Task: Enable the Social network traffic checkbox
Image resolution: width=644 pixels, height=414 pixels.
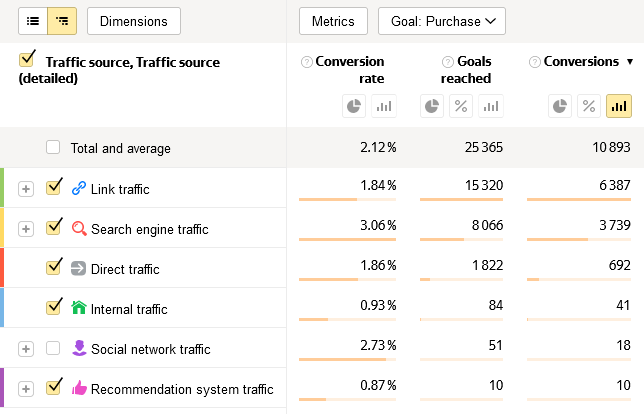Action: 54,348
